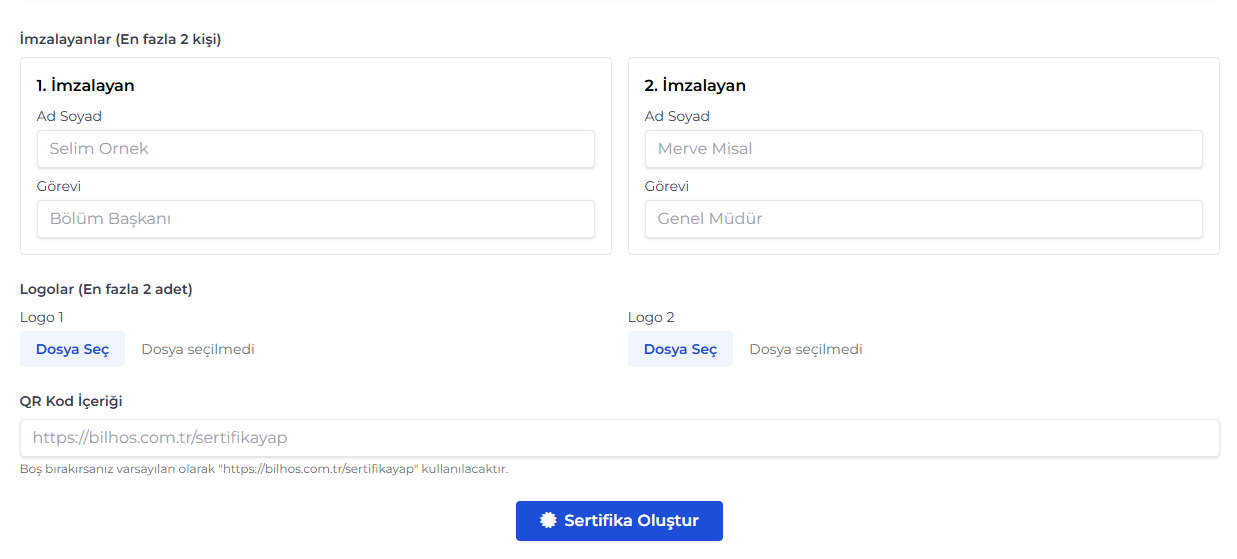Focus first signer's Ad Soyad field
The width and height of the screenshot is (1237, 559).
pos(316,149)
